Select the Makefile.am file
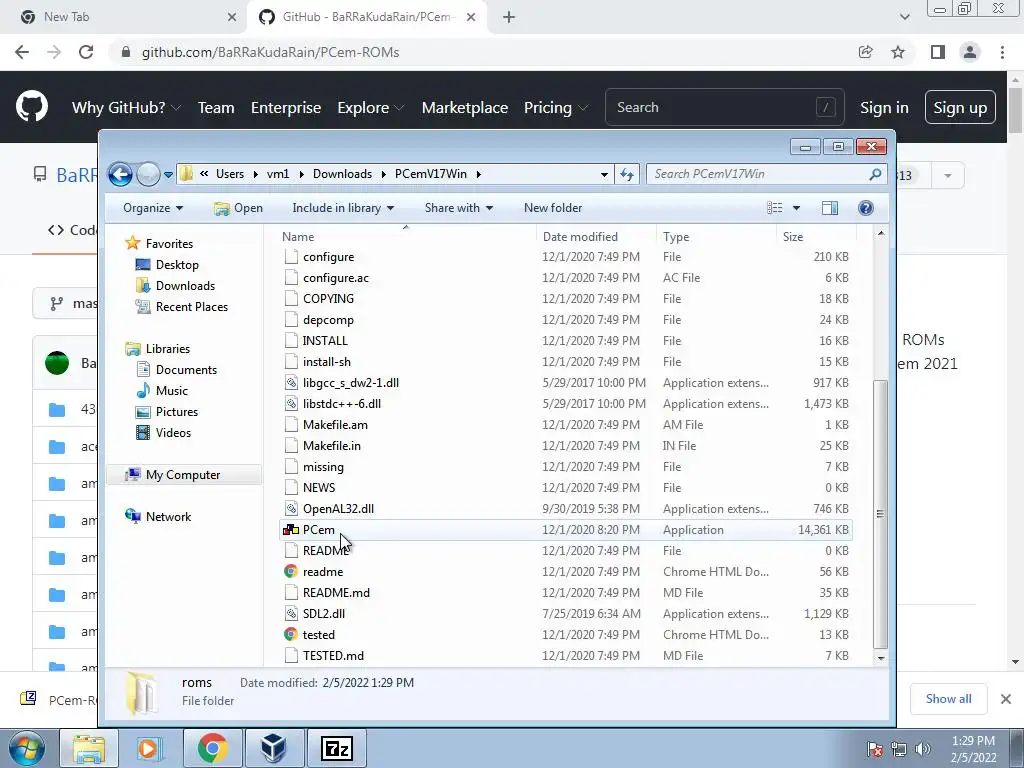 pyautogui.click(x=335, y=424)
